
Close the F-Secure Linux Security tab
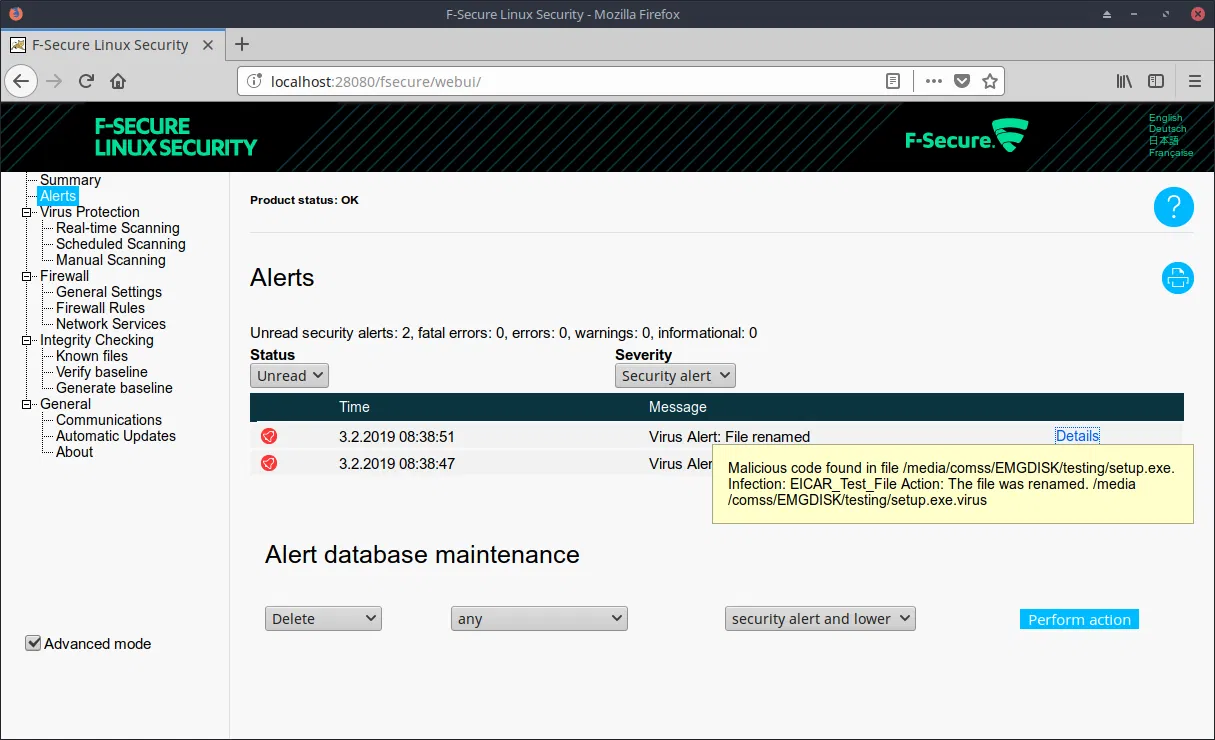tap(208, 45)
